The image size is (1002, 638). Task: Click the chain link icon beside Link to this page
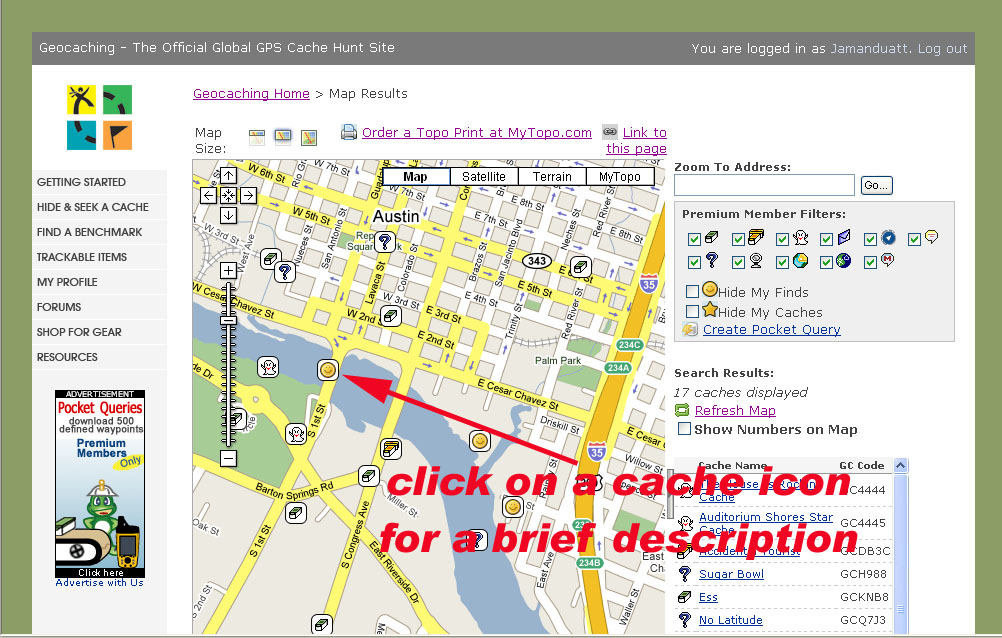pos(610,132)
